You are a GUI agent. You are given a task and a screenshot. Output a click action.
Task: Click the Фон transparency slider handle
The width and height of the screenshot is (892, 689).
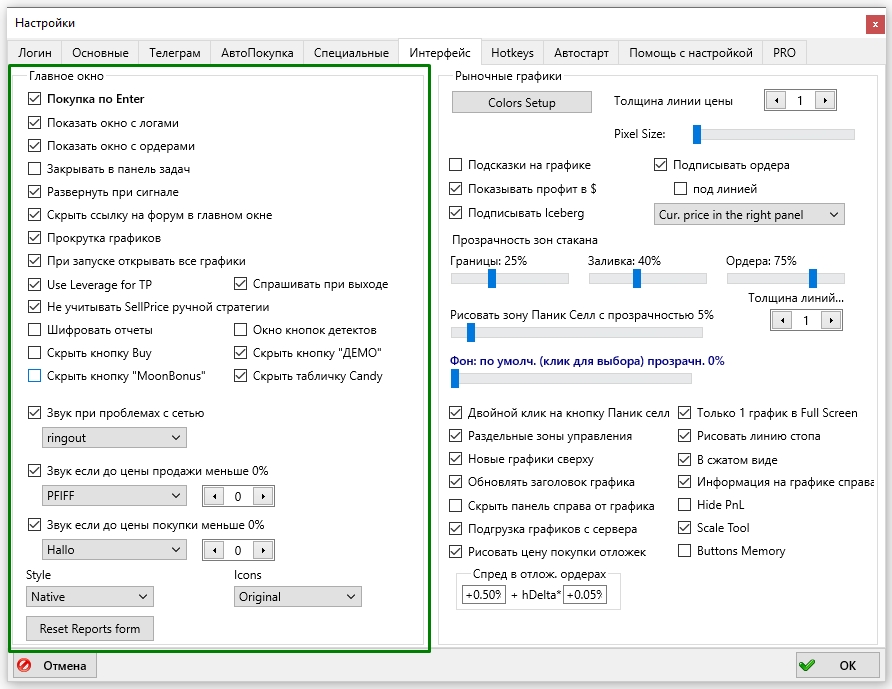[x=455, y=378]
